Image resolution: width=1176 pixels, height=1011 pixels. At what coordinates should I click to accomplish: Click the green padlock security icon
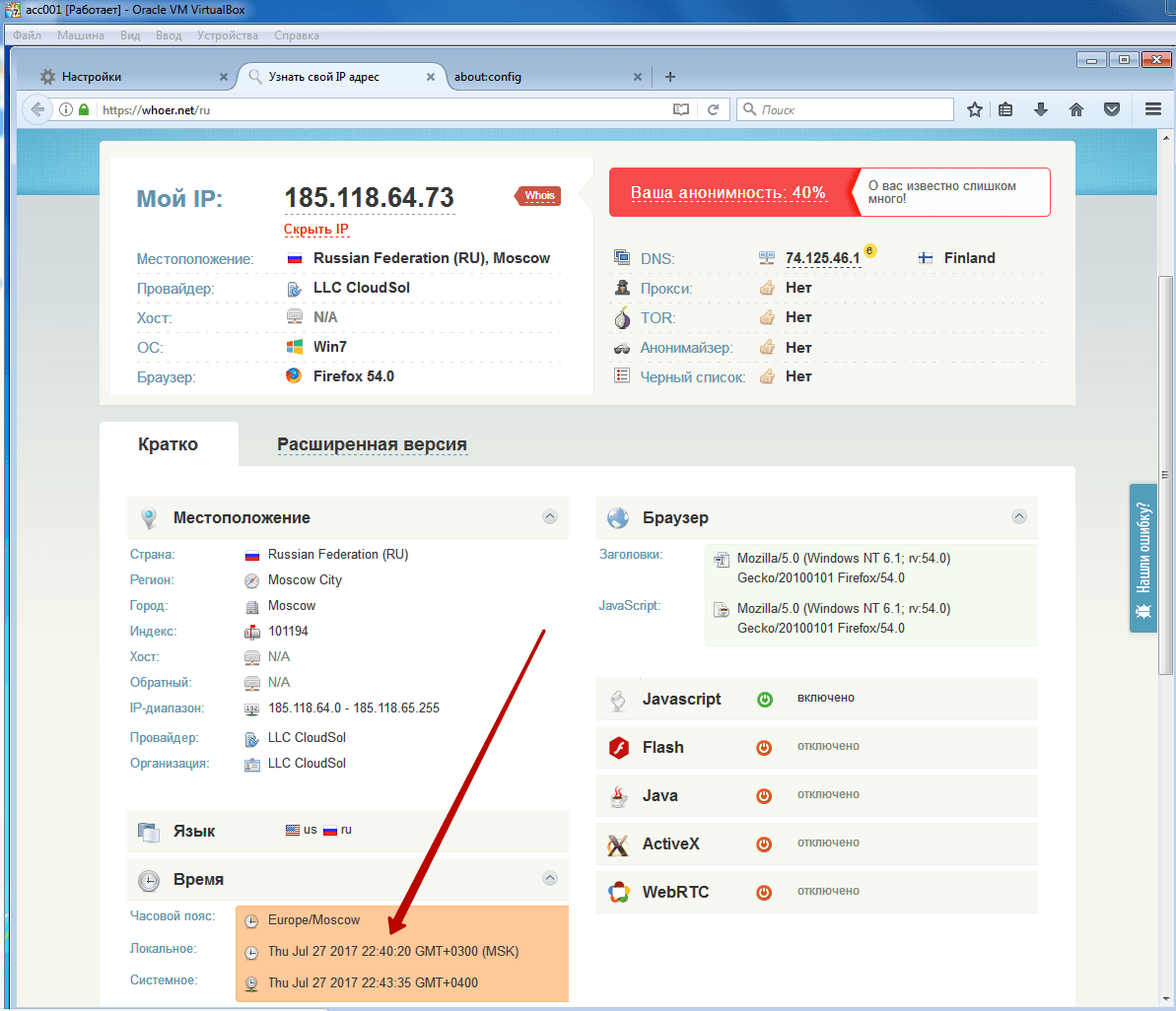(x=84, y=109)
